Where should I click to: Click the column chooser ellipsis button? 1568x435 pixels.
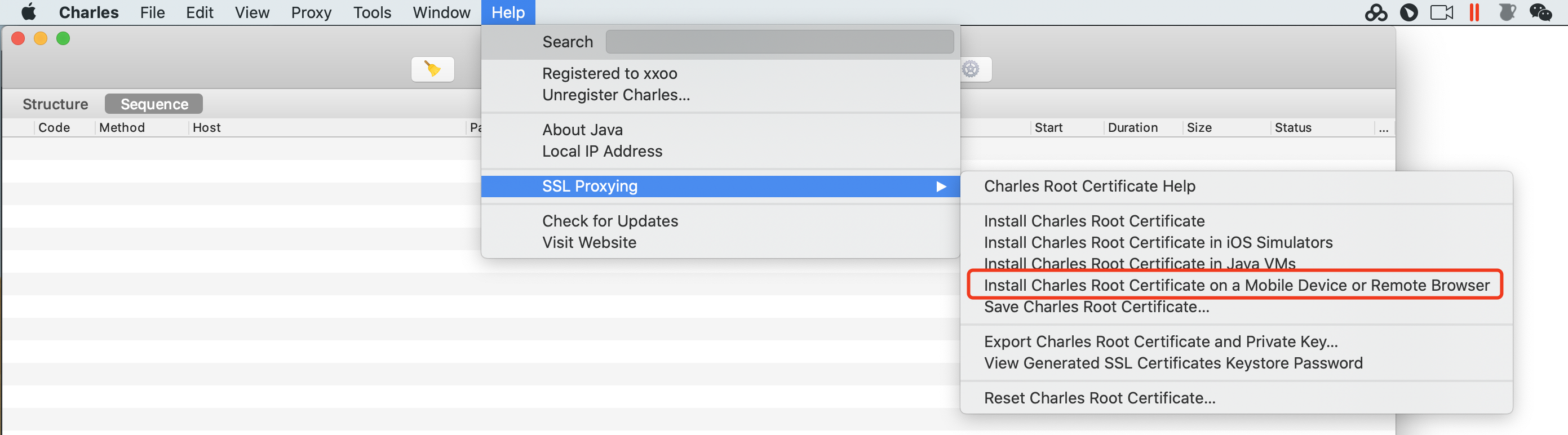click(x=1384, y=128)
